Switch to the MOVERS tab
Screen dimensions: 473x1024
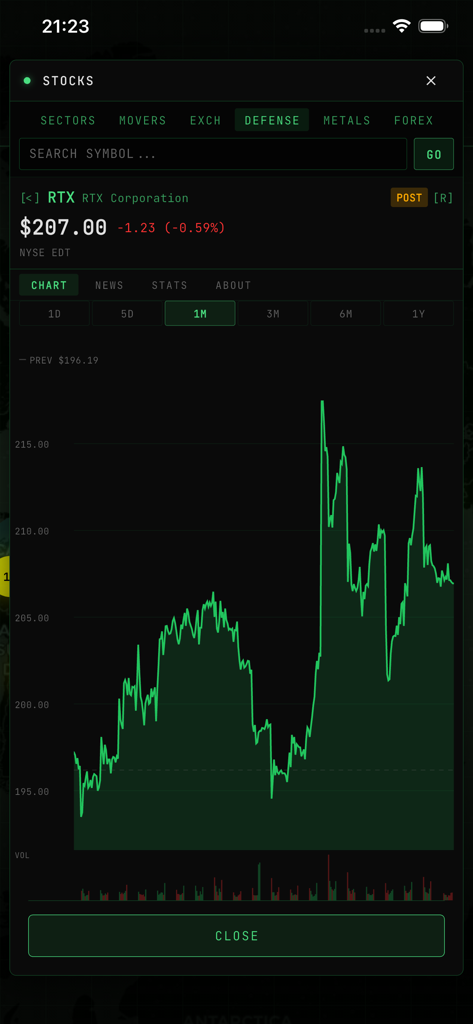(142, 120)
